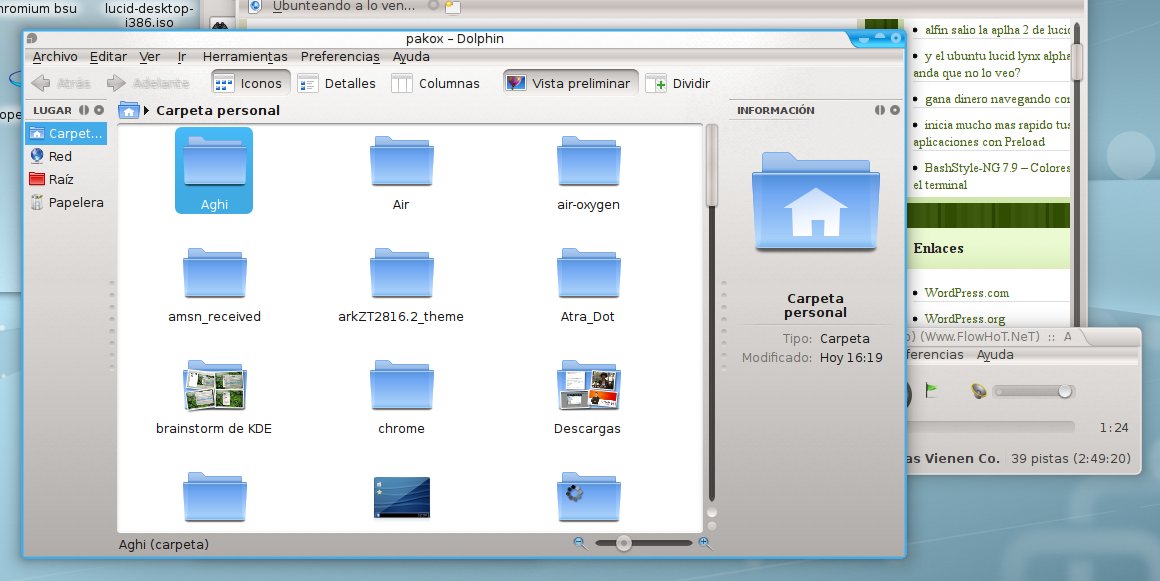The width and height of the screenshot is (1160, 581).
Task: Open the Archivo menu
Action: coord(55,56)
